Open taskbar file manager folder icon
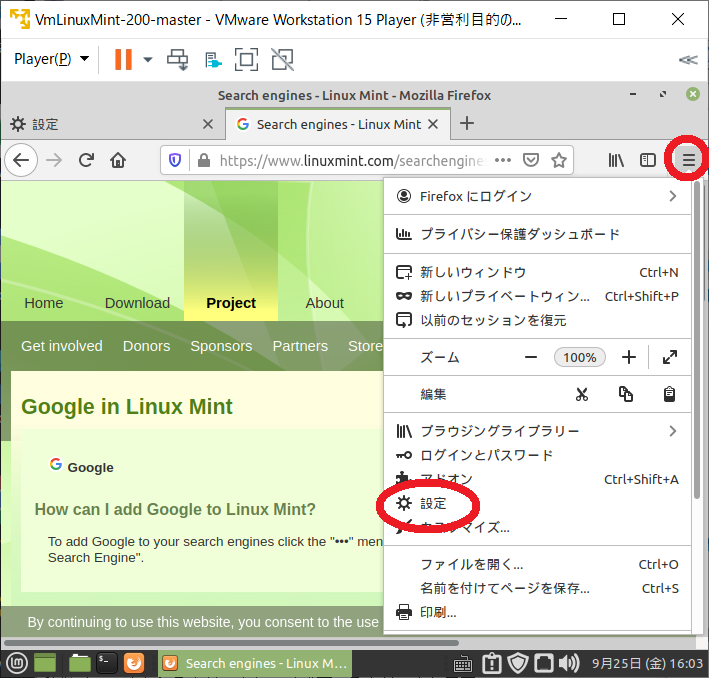 tap(80, 663)
